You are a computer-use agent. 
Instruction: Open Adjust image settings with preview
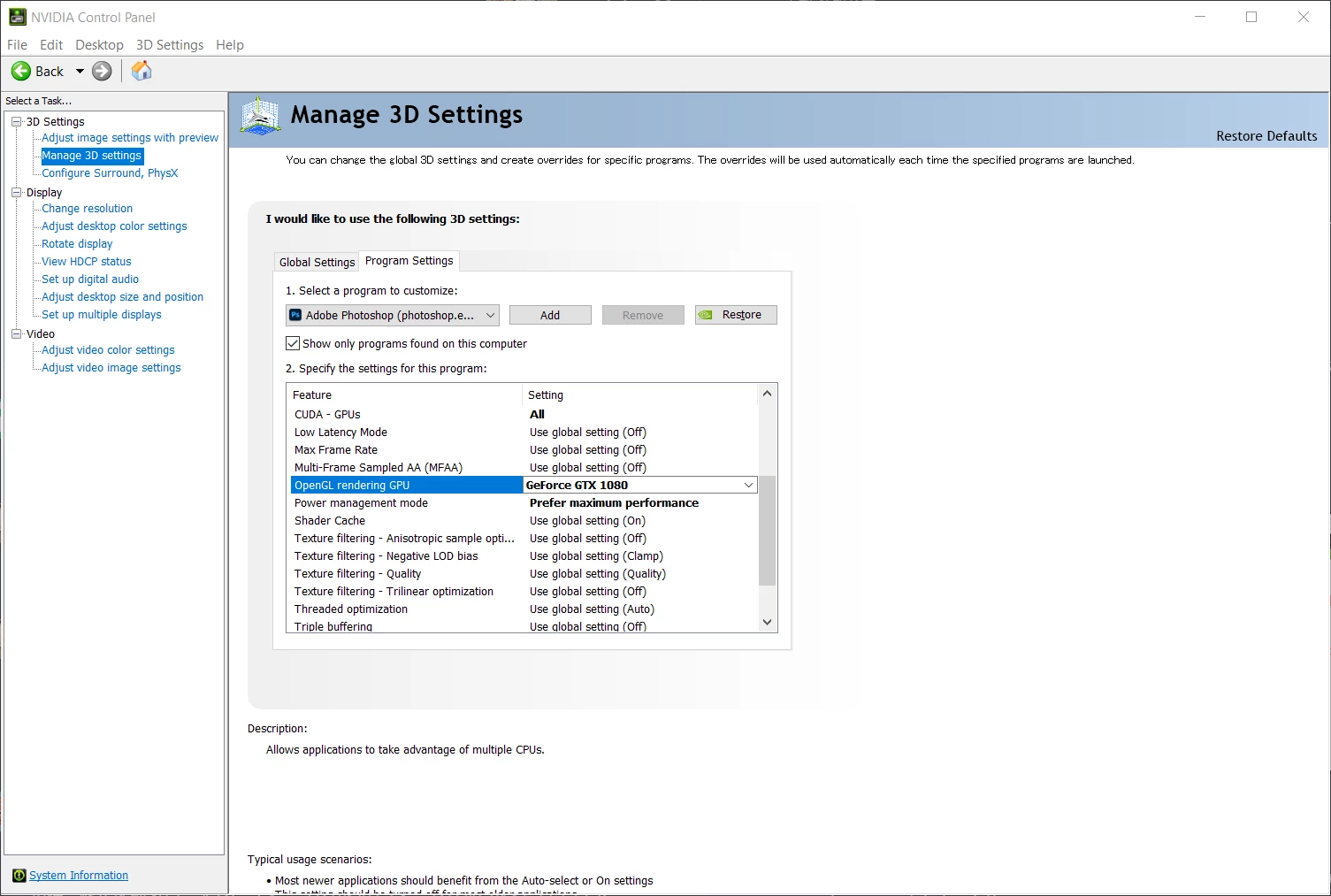pos(130,138)
